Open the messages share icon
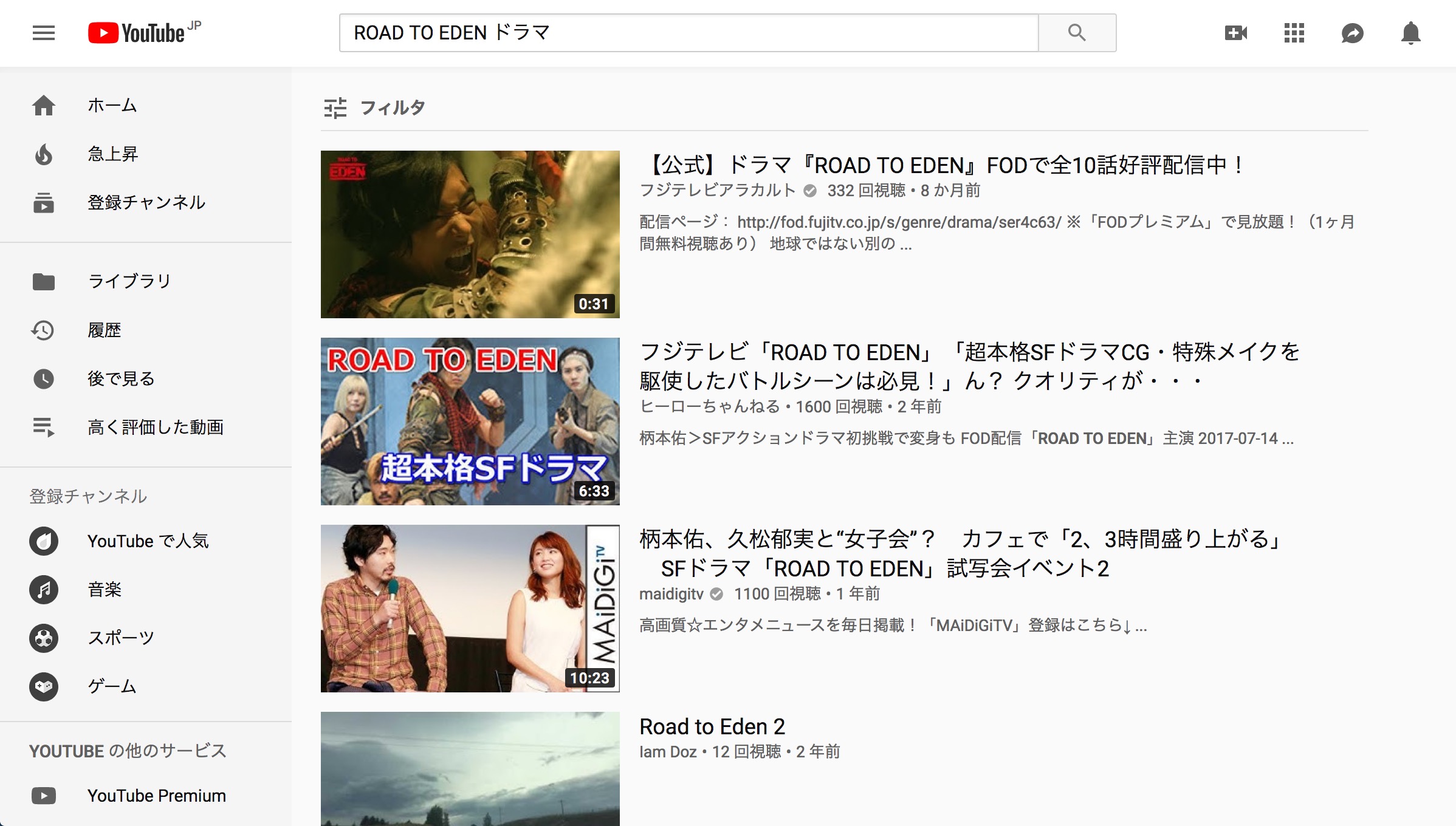Image resolution: width=1456 pixels, height=826 pixels. (1353, 33)
